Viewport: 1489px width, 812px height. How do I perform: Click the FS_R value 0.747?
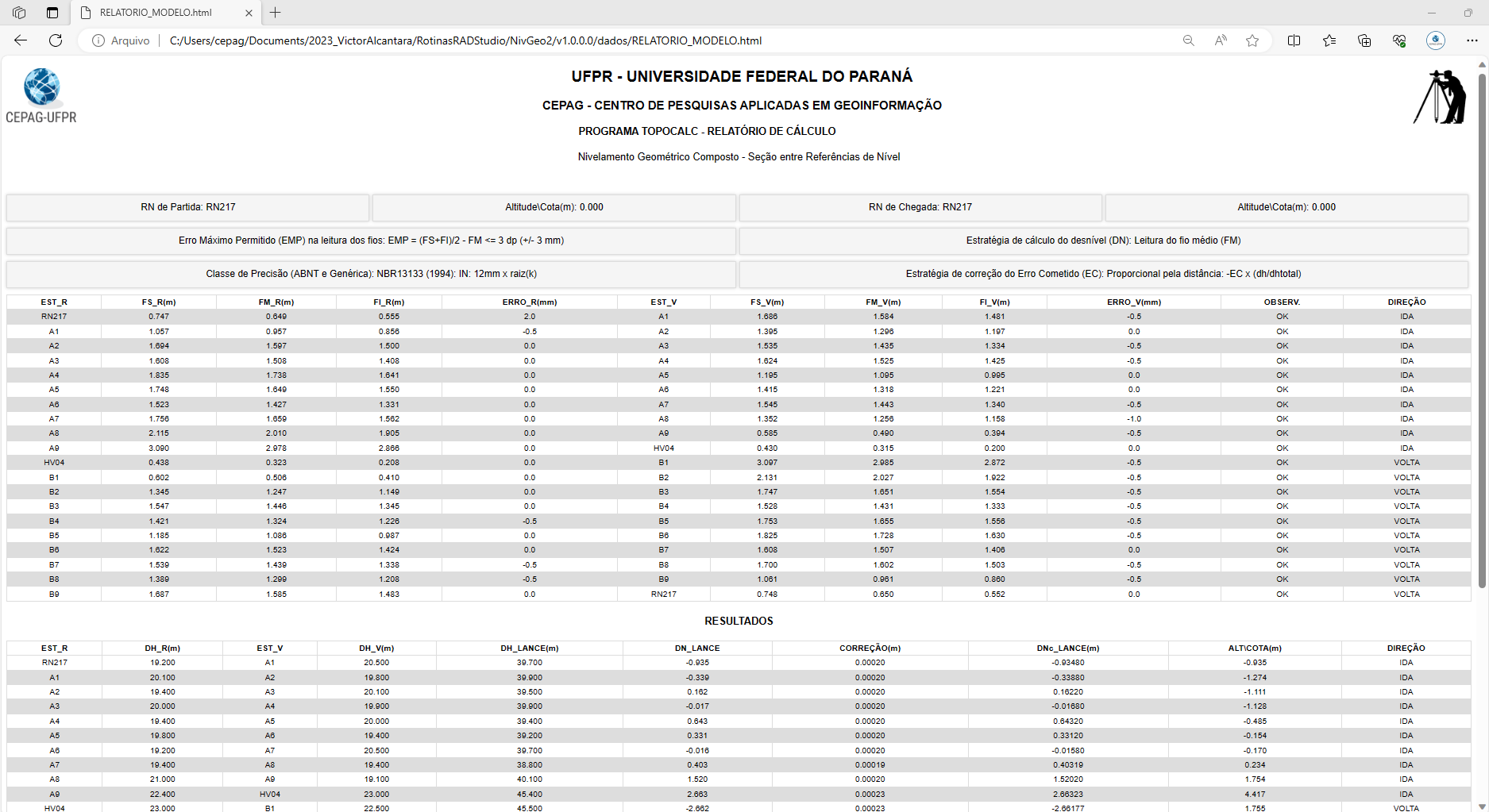click(x=159, y=317)
